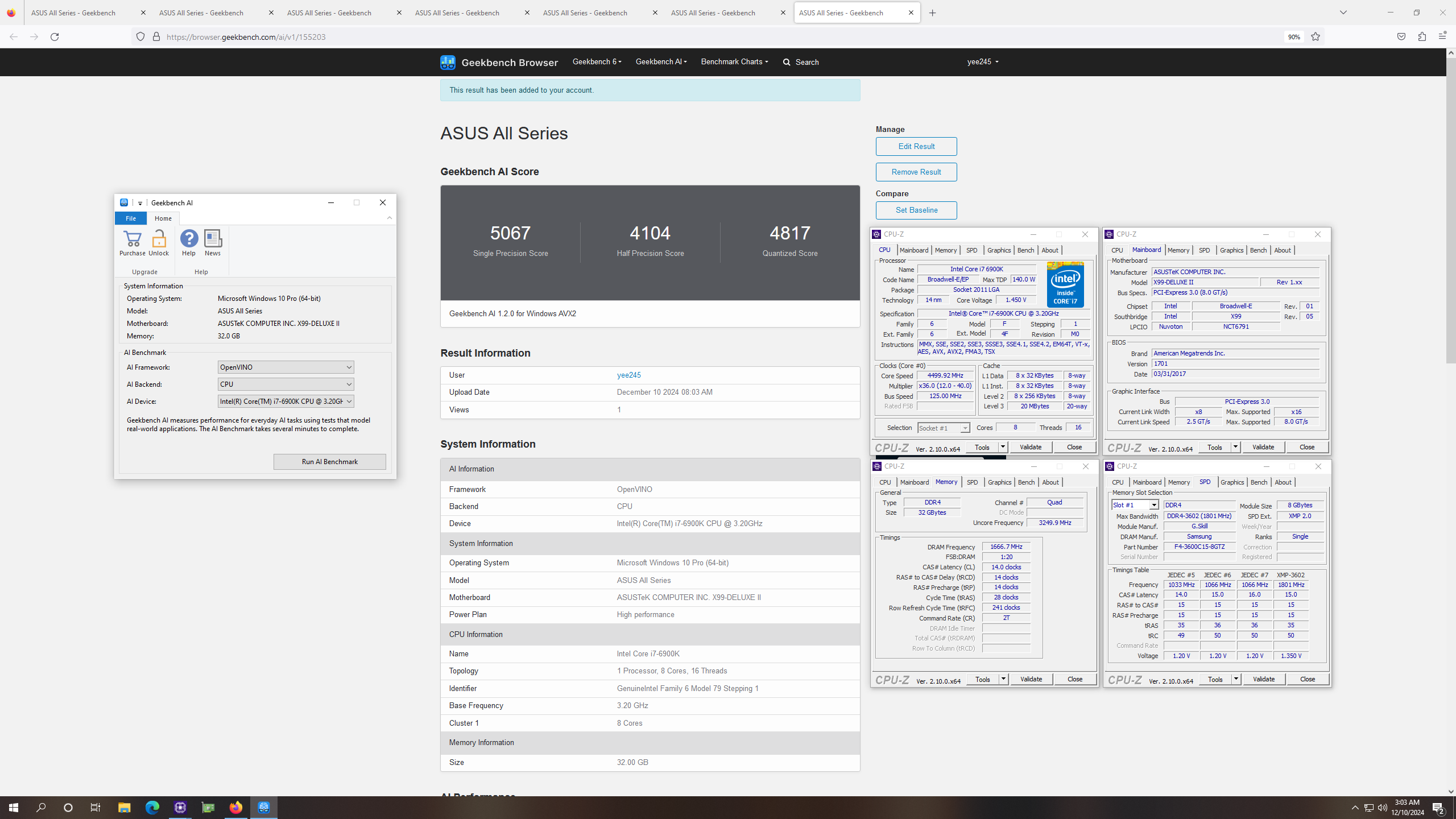This screenshot has width=1456, height=819.
Task: Click the network icon in system tray
Action: pyautogui.click(x=1369, y=808)
